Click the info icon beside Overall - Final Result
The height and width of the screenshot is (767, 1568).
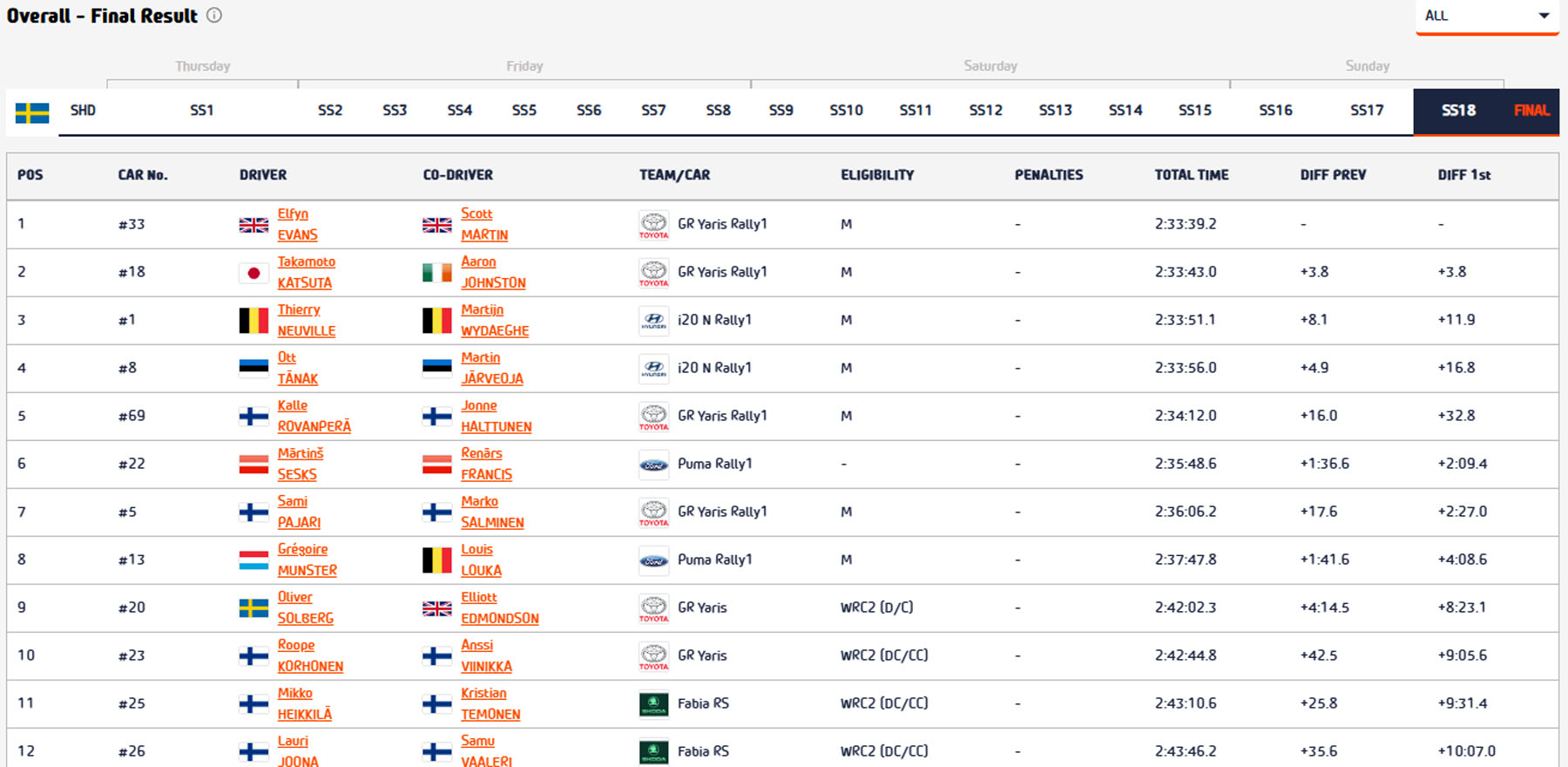tap(214, 16)
